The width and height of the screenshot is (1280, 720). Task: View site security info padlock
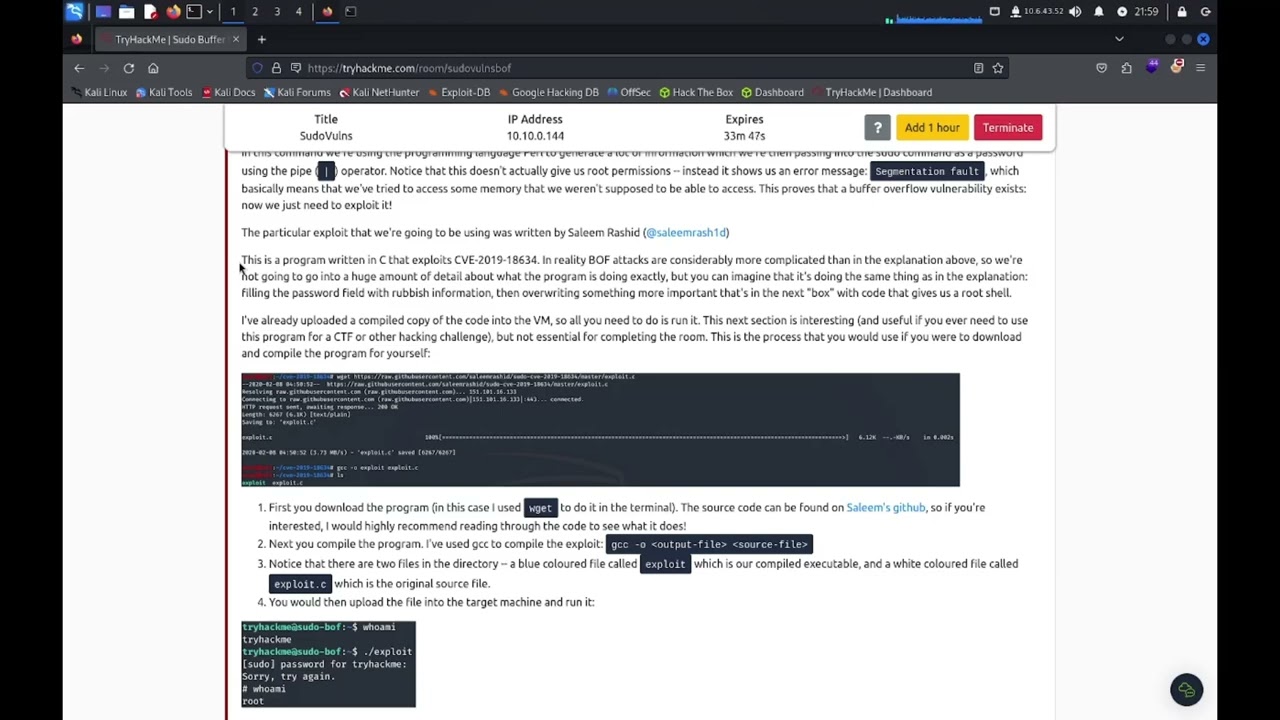coord(277,68)
